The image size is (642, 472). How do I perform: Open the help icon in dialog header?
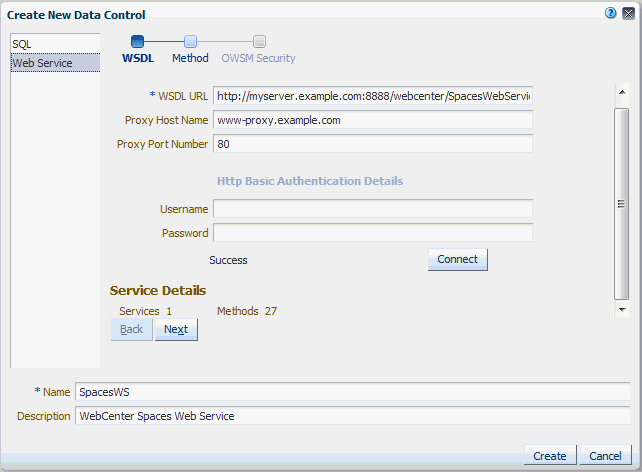pos(610,14)
